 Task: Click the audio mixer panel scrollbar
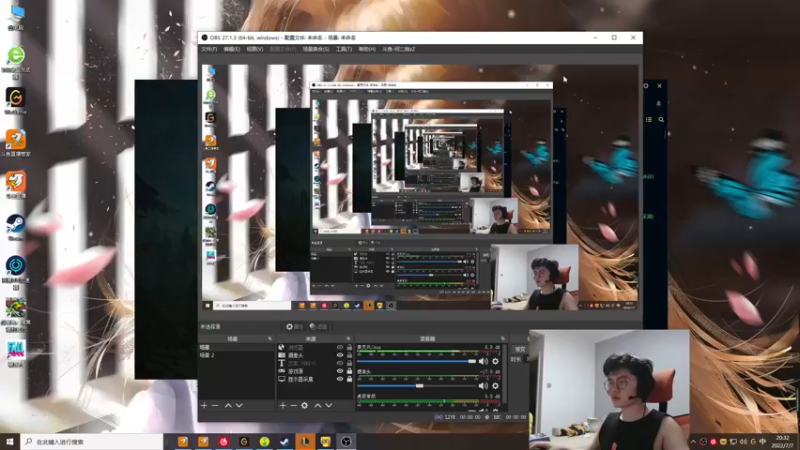(x=505, y=375)
